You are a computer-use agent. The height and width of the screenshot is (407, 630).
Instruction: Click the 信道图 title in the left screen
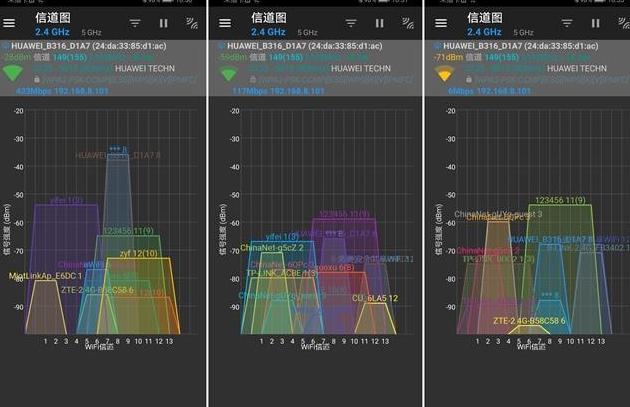tap(53, 17)
